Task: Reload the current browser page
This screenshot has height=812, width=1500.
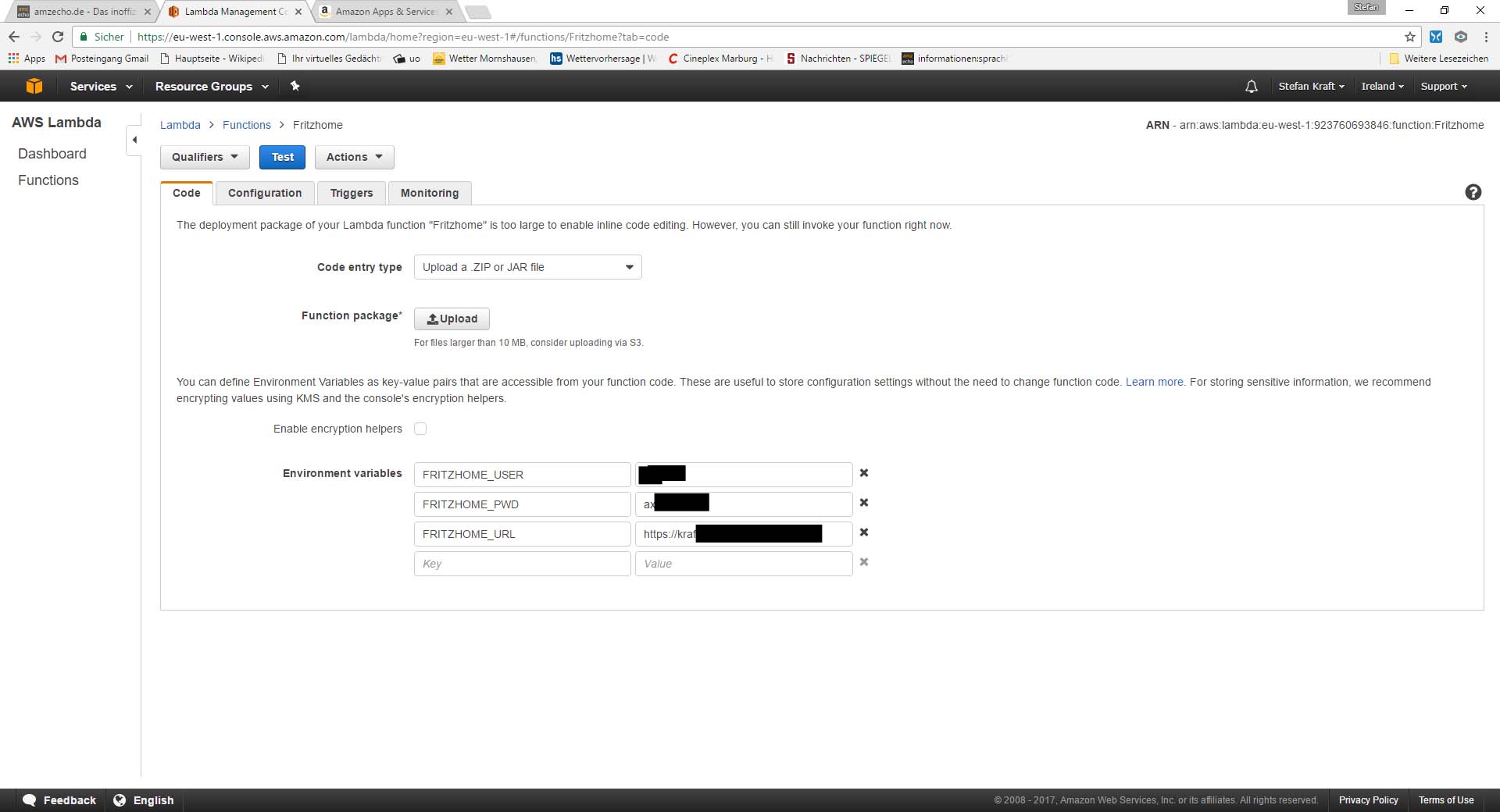Action: click(x=58, y=37)
